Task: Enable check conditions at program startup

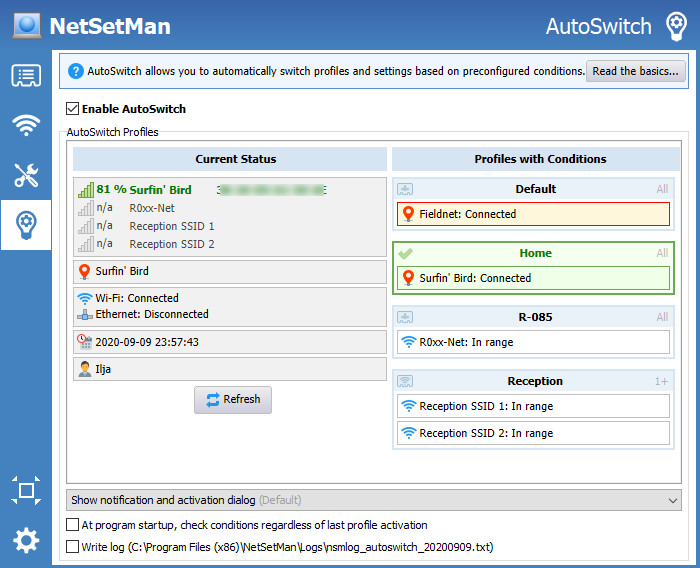Action: click(x=72, y=525)
